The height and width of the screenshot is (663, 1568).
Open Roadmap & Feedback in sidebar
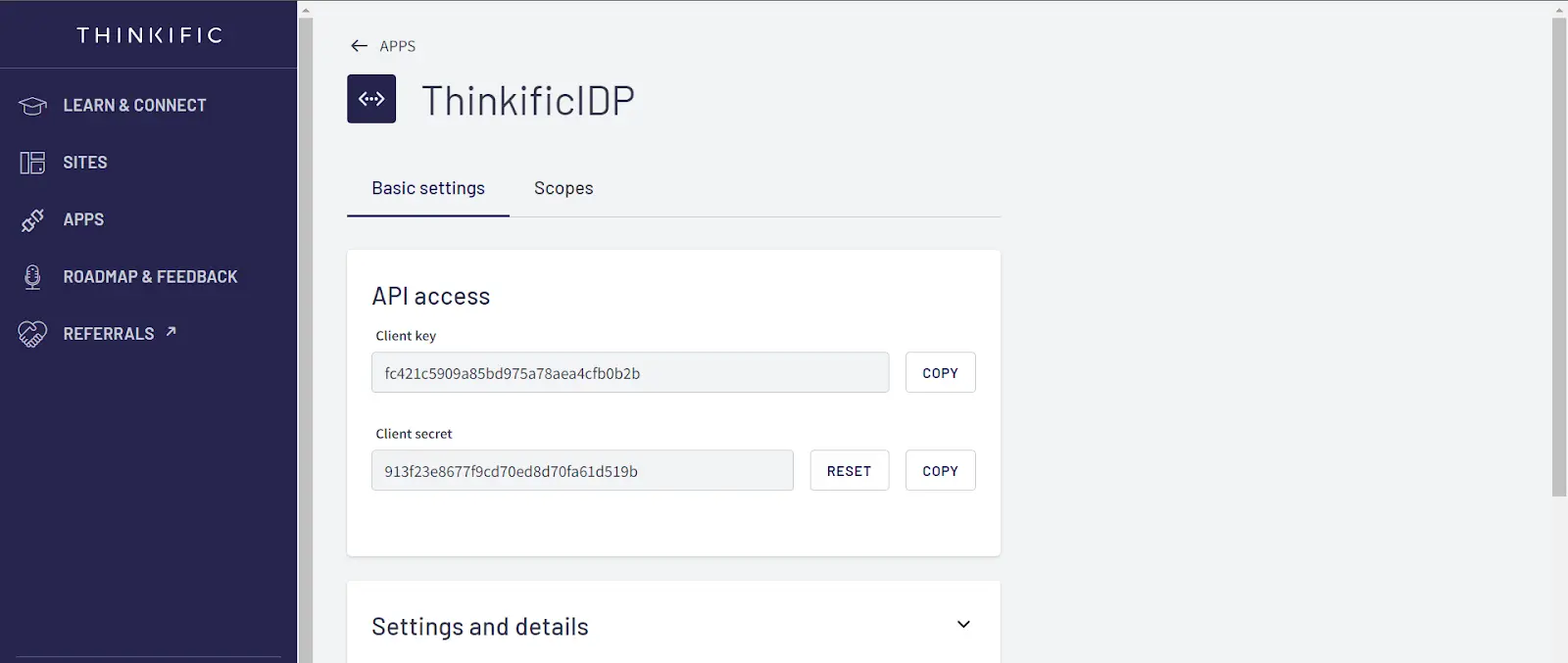point(150,277)
